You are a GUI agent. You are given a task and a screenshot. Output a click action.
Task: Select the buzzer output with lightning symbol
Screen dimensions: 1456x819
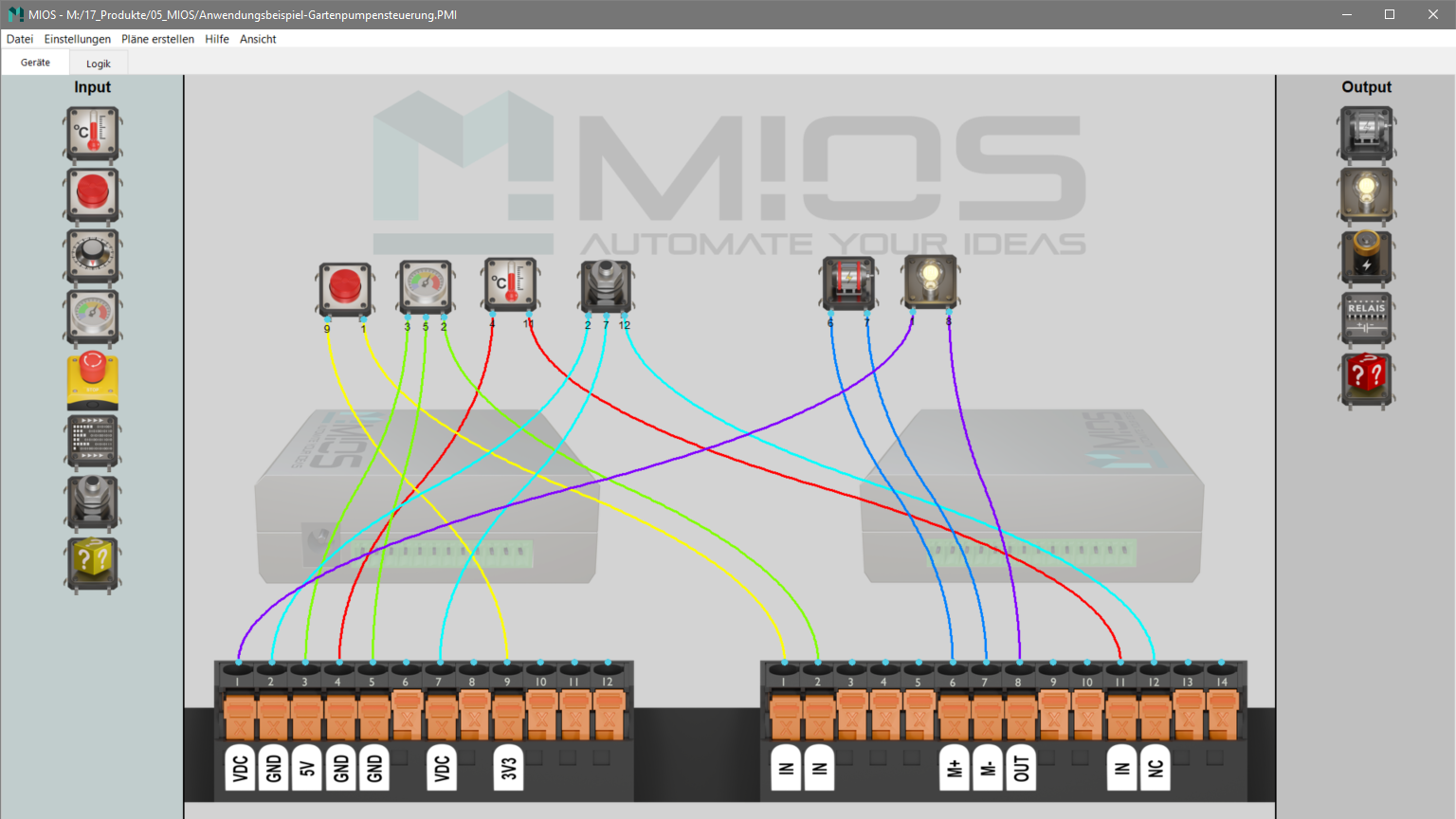[1366, 256]
